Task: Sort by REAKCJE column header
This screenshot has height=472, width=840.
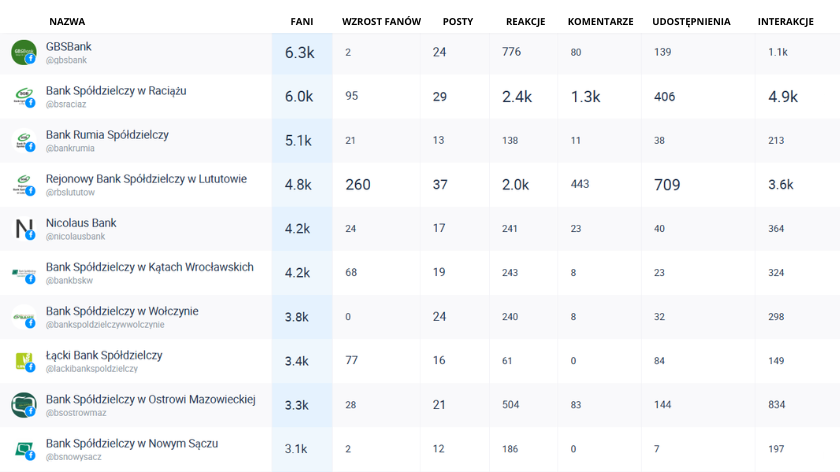Action: click(x=525, y=21)
